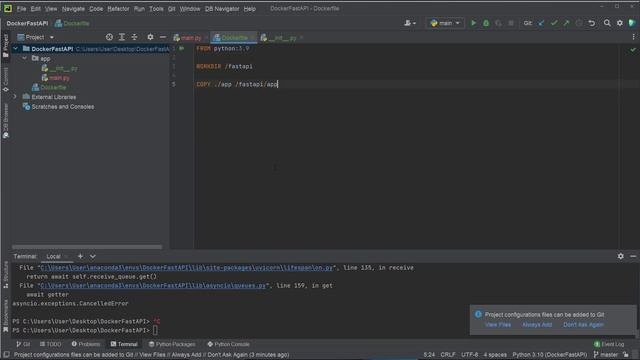
Task: Show Git history clock icon
Action: (x=579, y=23)
